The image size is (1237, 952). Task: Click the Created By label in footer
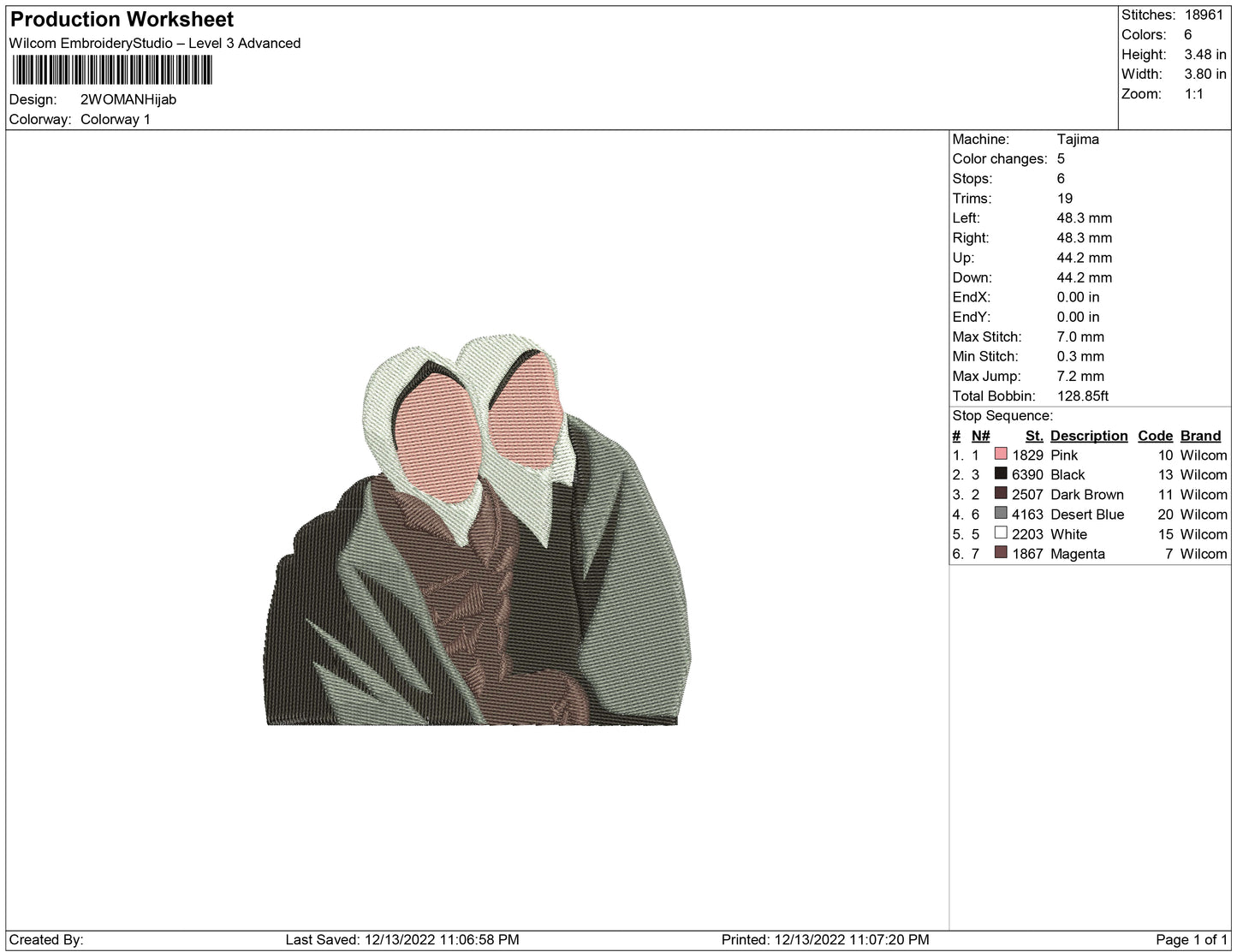point(46,939)
